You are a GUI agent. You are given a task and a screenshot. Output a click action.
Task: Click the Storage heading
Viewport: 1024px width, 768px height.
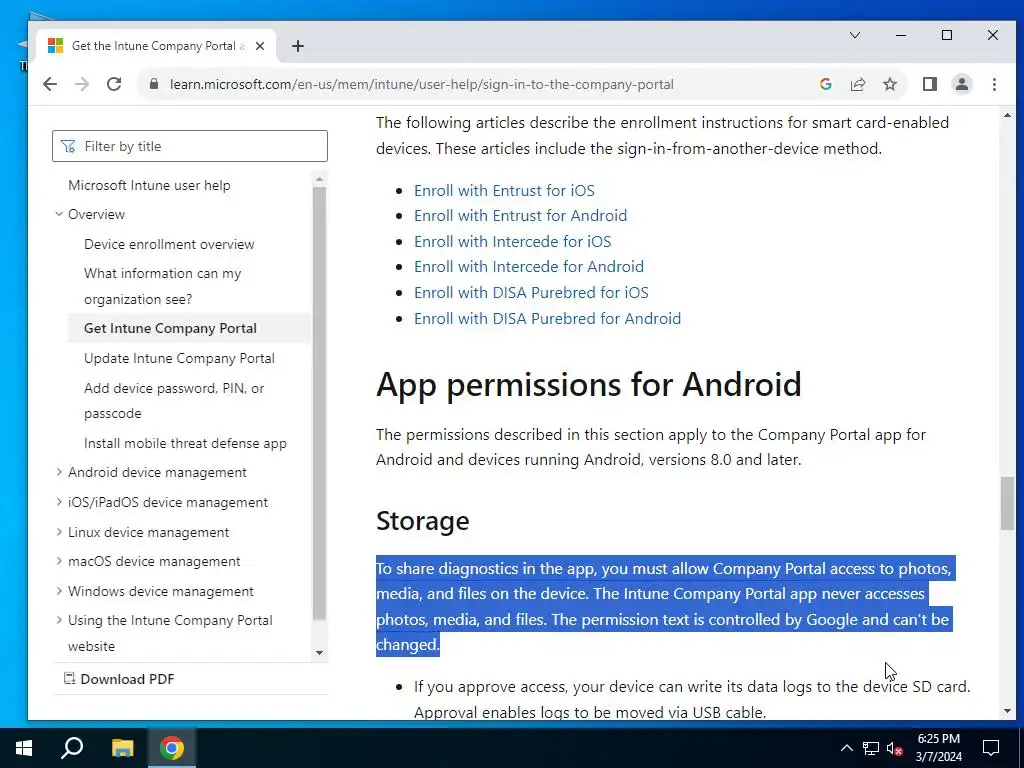pos(423,521)
